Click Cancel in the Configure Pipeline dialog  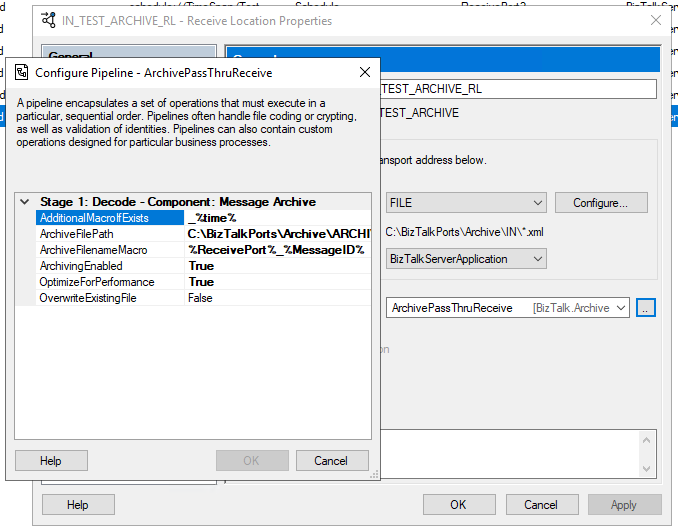(x=331, y=461)
